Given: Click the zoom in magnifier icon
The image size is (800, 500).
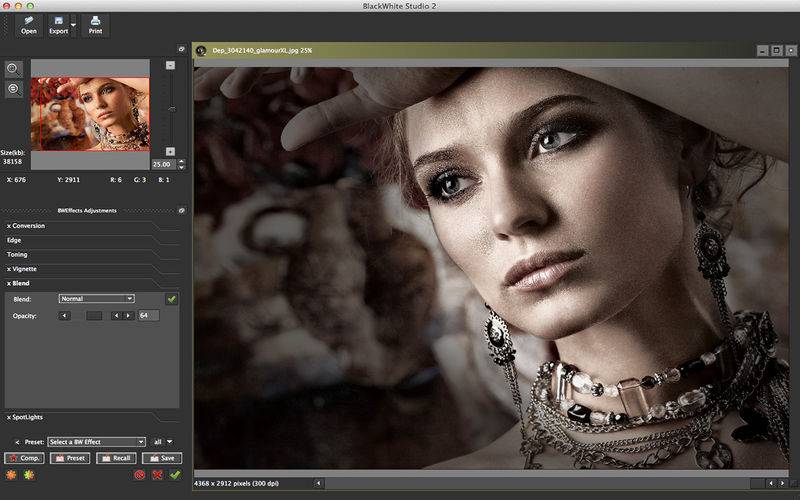Looking at the screenshot, I should pyautogui.click(x=14, y=70).
